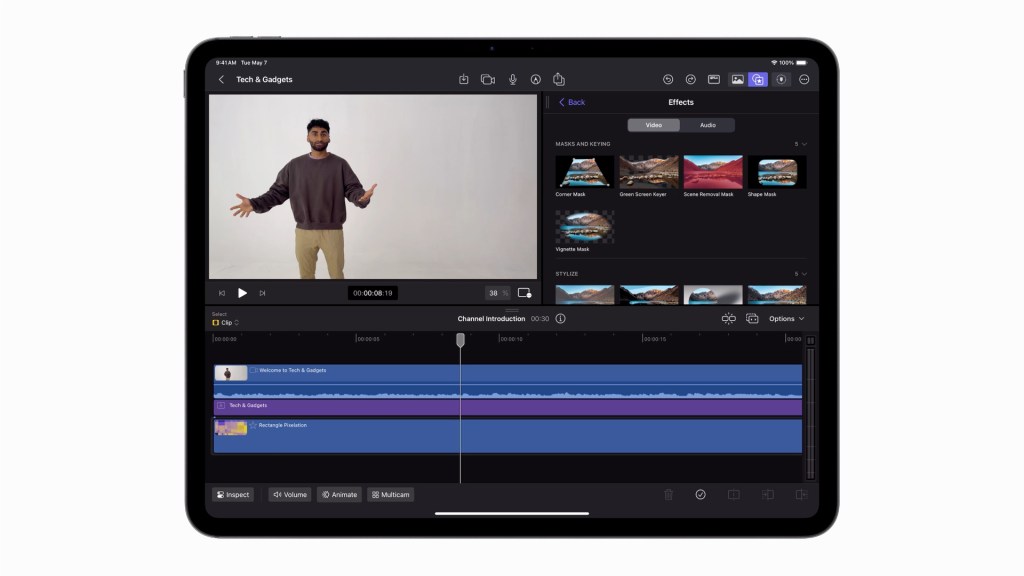Toggle the Effects browser panel icon
Image resolution: width=1024 pixels, height=576 pixels.
[760, 78]
